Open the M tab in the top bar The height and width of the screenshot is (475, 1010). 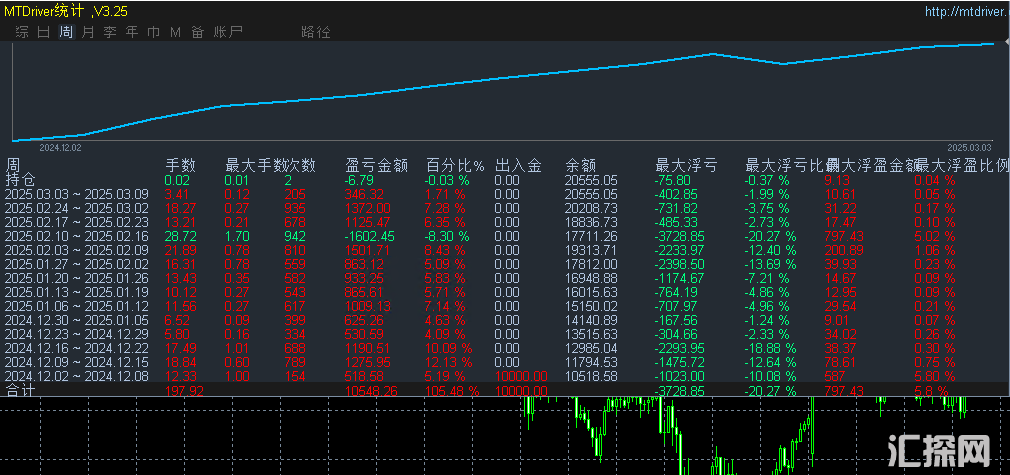pyautogui.click(x=175, y=32)
